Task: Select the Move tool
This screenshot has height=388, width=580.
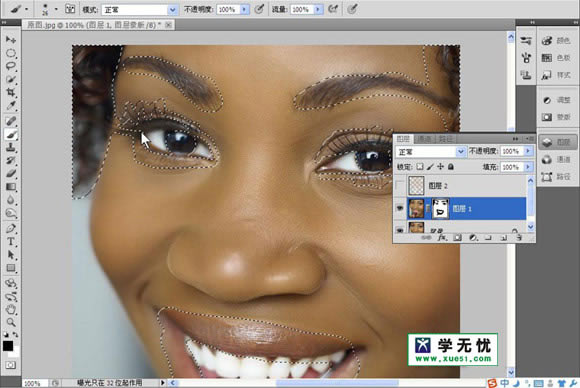Action: click(11, 40)
